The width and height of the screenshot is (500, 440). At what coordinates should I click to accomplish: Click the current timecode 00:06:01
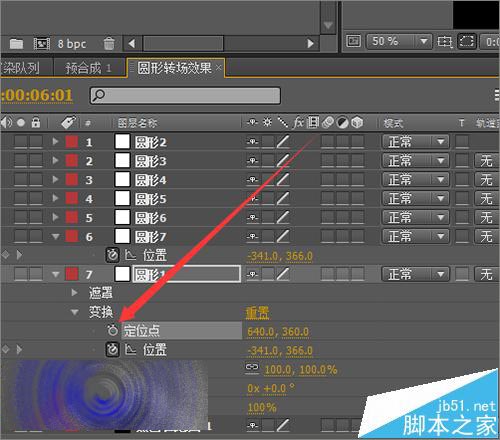click(37, 95)
